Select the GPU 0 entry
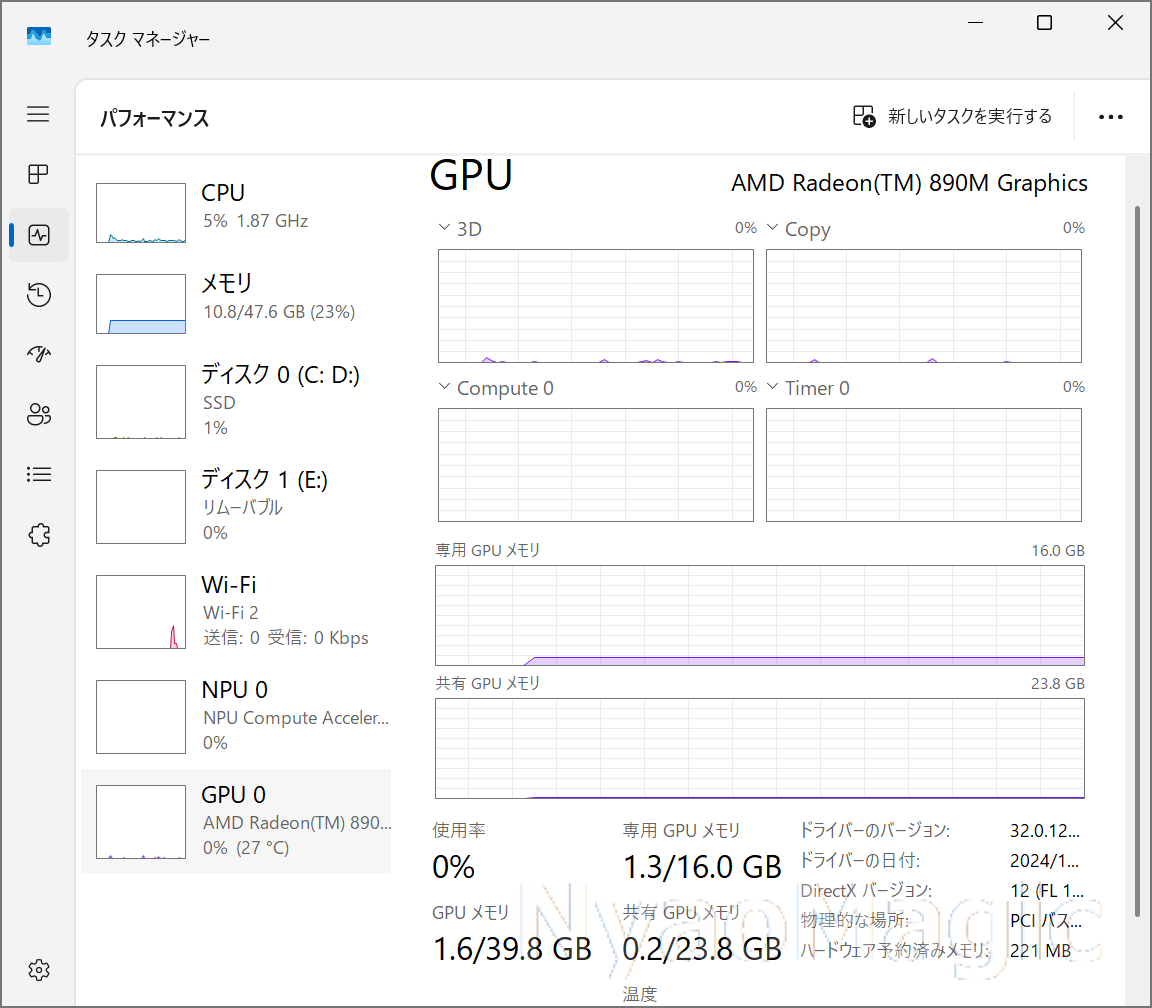 236,821
